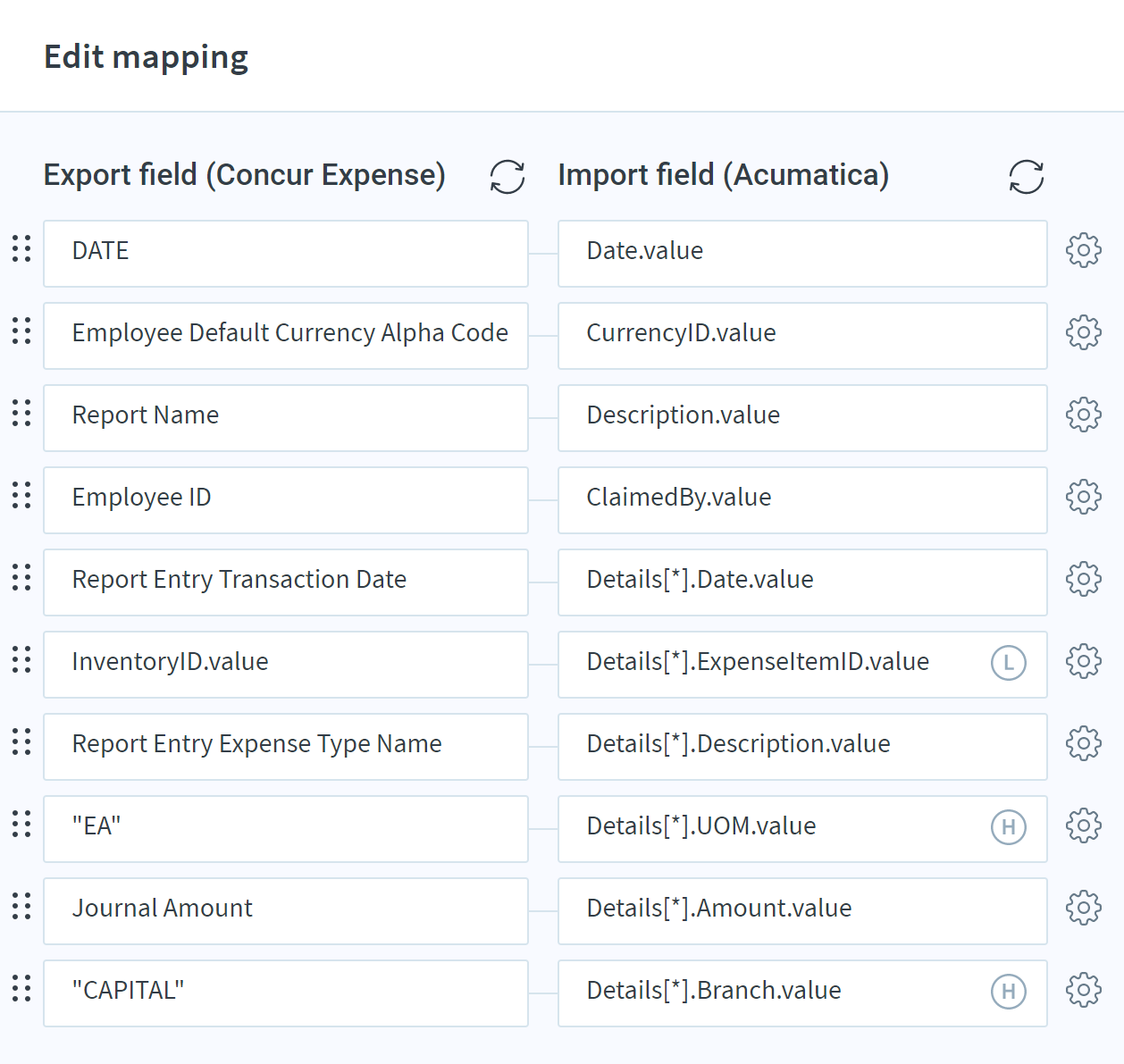1124x1064 pixels.
Task: Click the Description.value import field
Action: coord(802,418)
